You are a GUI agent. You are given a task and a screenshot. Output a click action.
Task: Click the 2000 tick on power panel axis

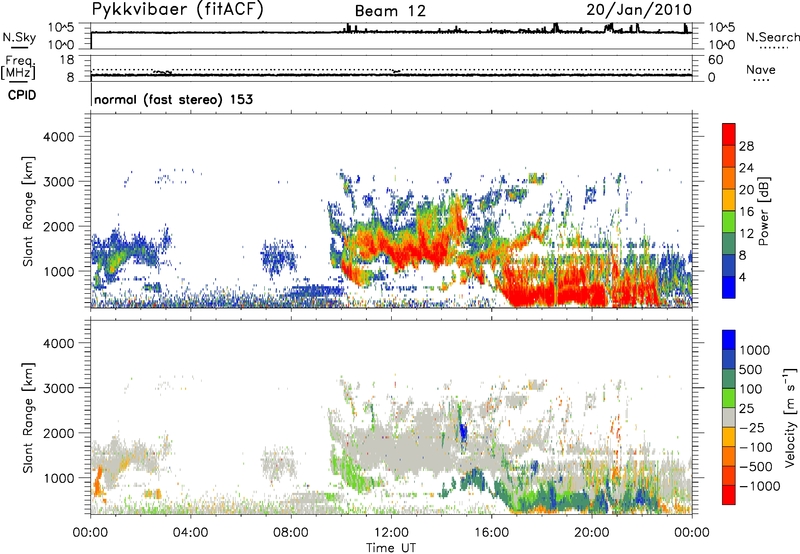point(59,226)
